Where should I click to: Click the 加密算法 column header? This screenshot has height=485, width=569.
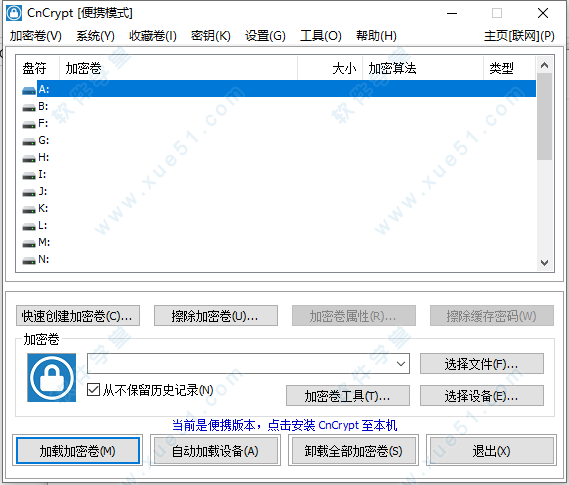coord(423,67)
